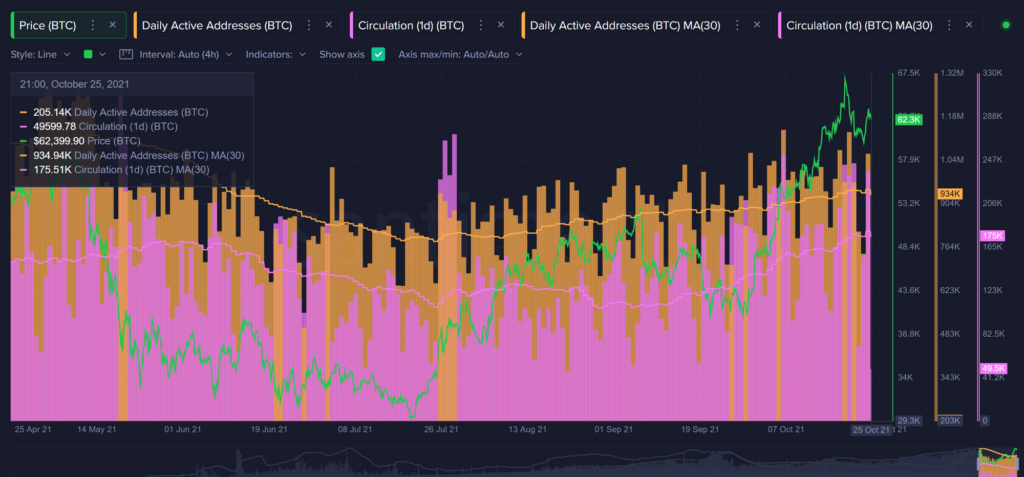Expand the Indicators dropdown
Image resolution: width=1024 pixels, height=477 pixels.
(276, 55)
